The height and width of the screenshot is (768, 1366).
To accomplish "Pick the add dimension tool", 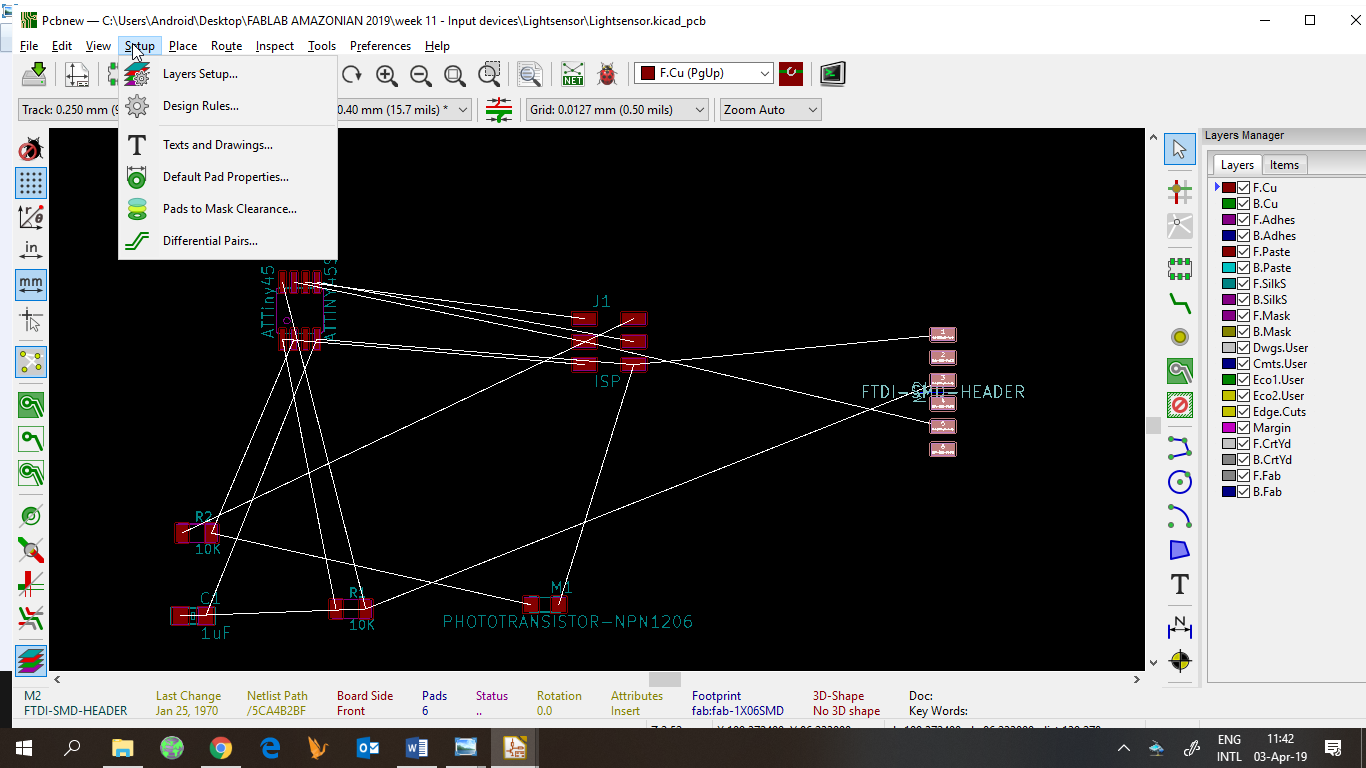I will click(x=1180, y=627).
